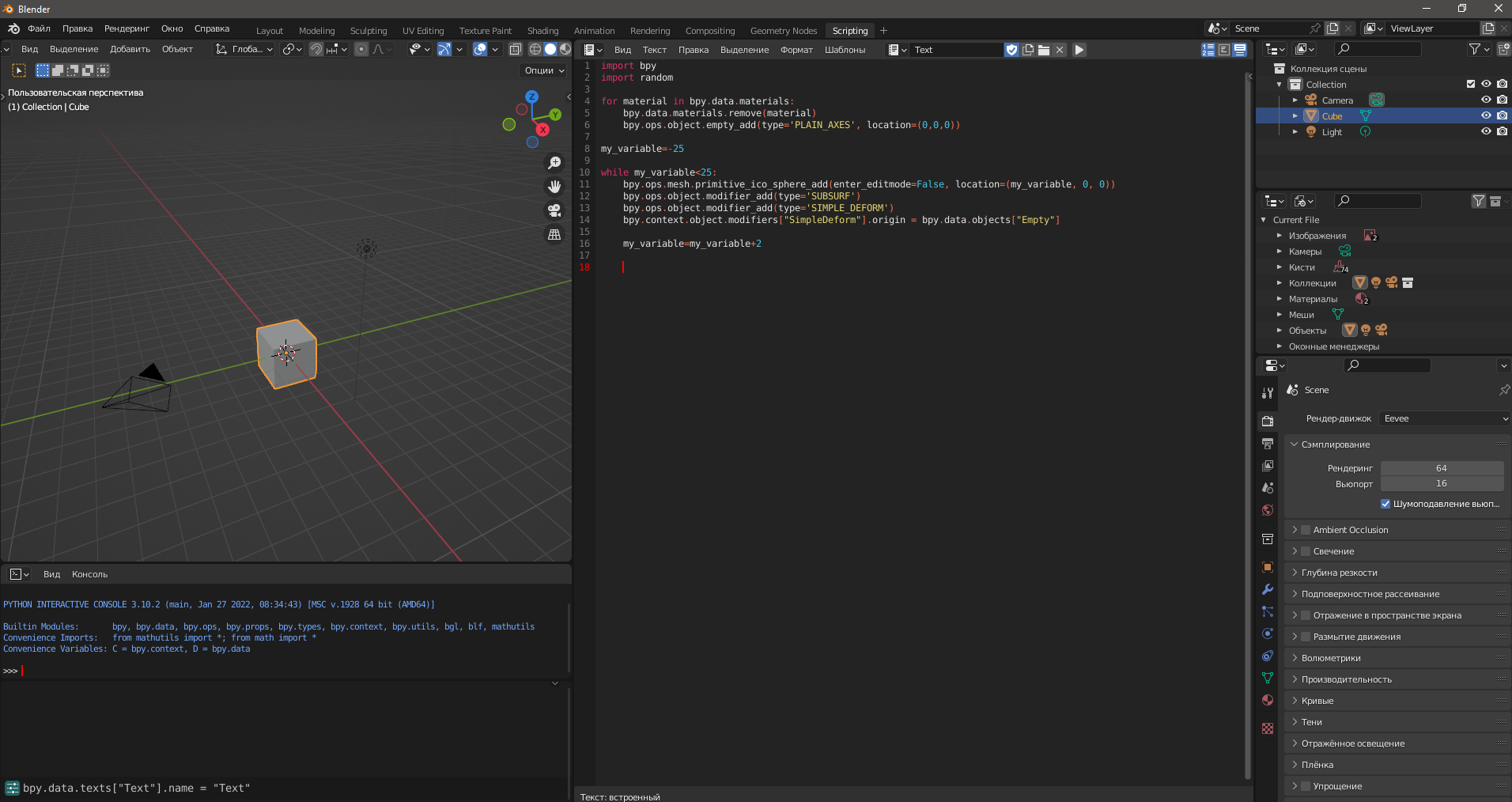Hide Light in viewport via eye icon
The width and height of the screenshot is (1512, 802).
click(x=1486, y=131)
